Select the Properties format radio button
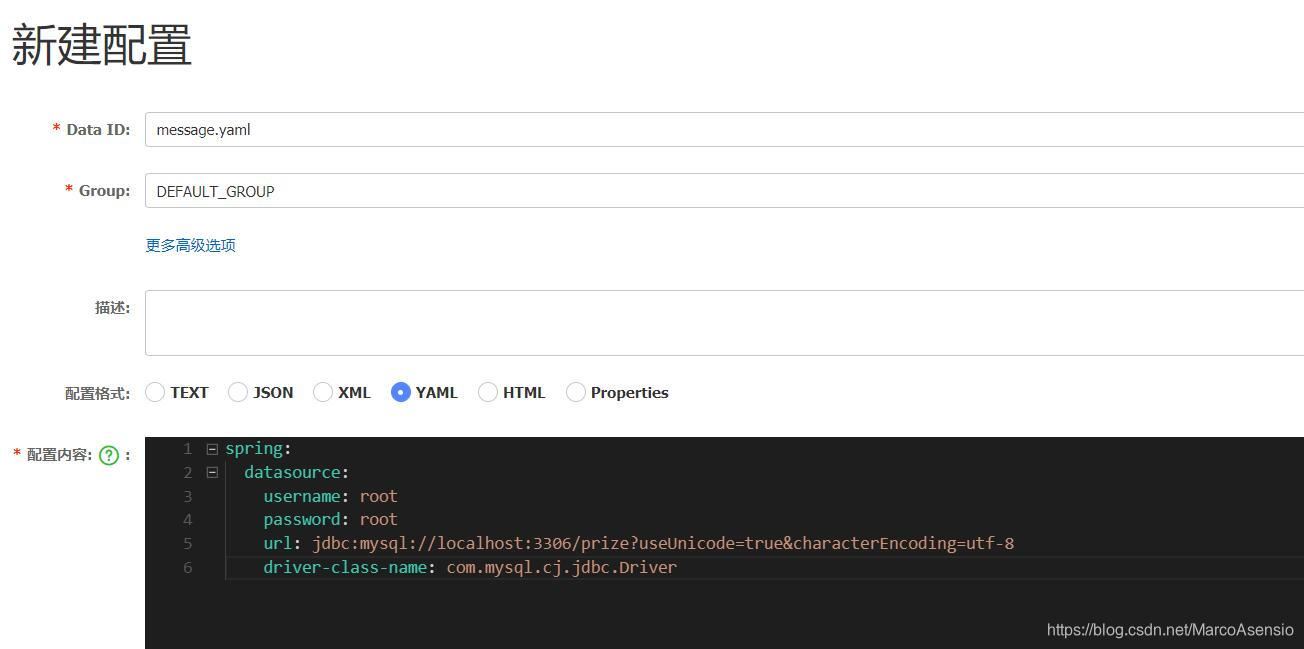The width and height of the screenshot is (1304, 649). pos(576,392)
